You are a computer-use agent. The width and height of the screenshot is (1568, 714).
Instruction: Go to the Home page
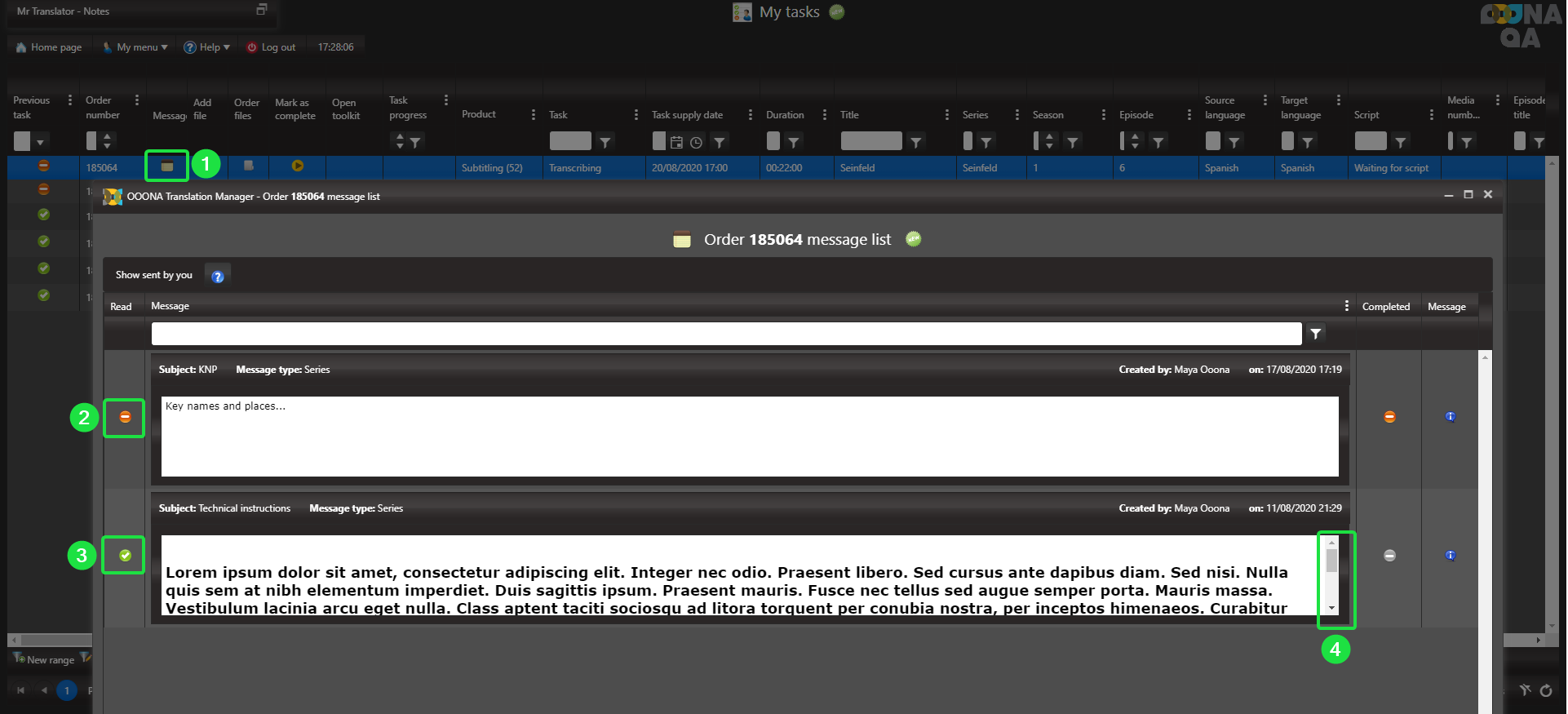point(49,47)
